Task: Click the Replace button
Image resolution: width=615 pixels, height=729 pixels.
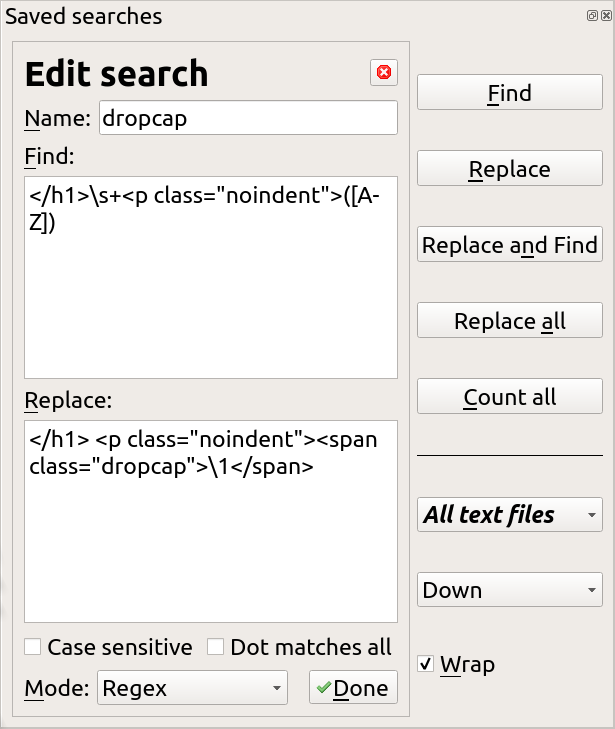Action: point(509,169)
